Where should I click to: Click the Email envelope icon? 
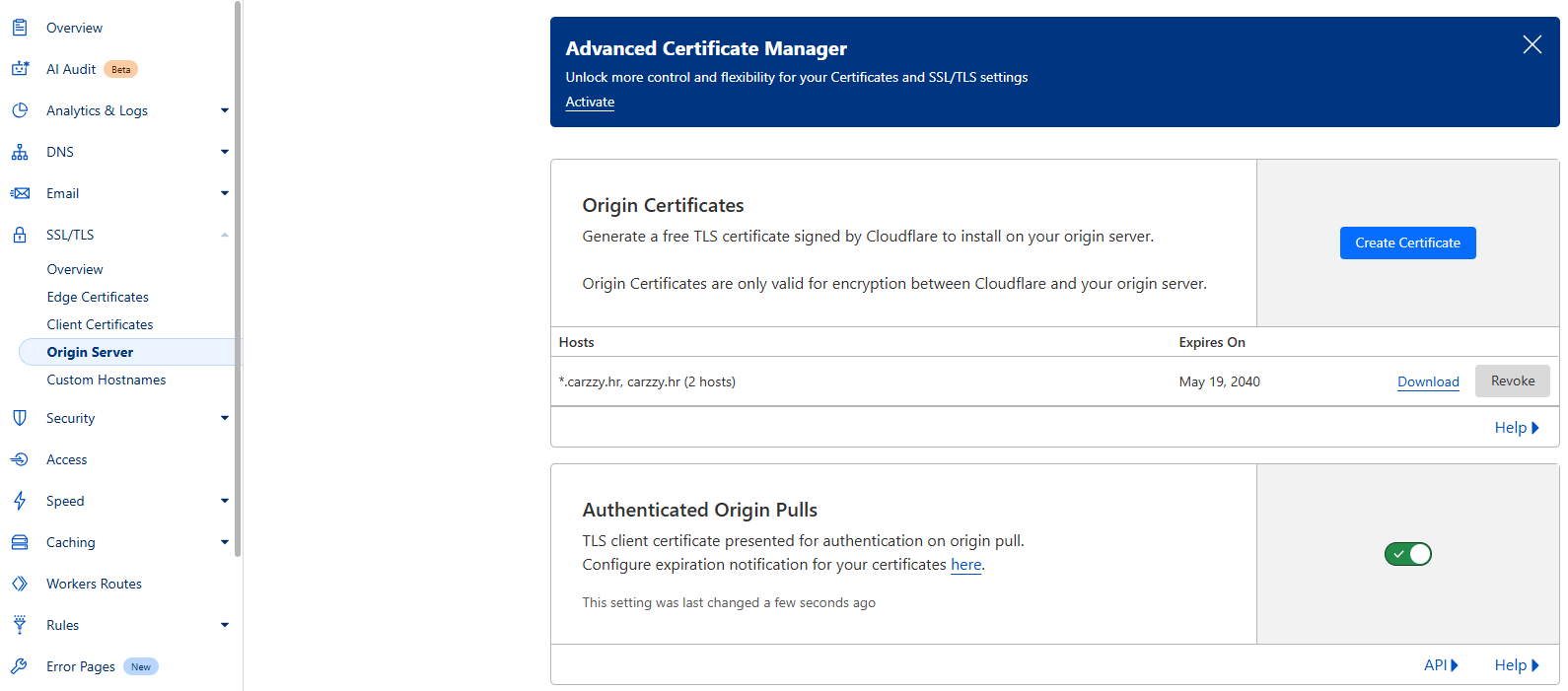(x=20, y=193)
